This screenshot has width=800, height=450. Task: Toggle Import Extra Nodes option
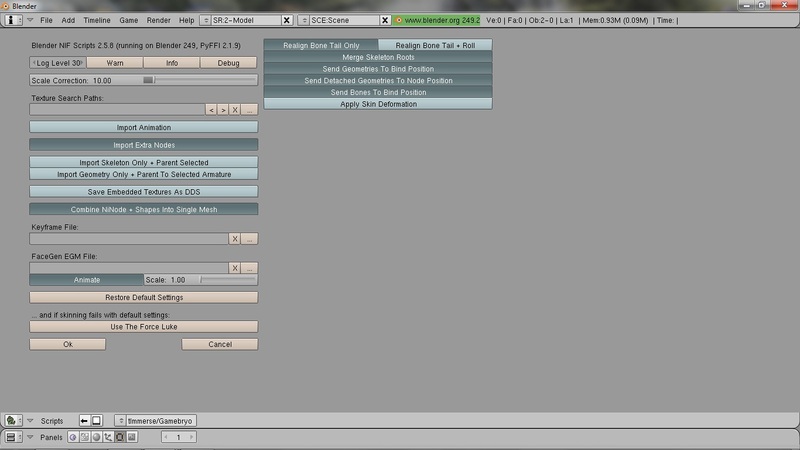click(144, 145)
